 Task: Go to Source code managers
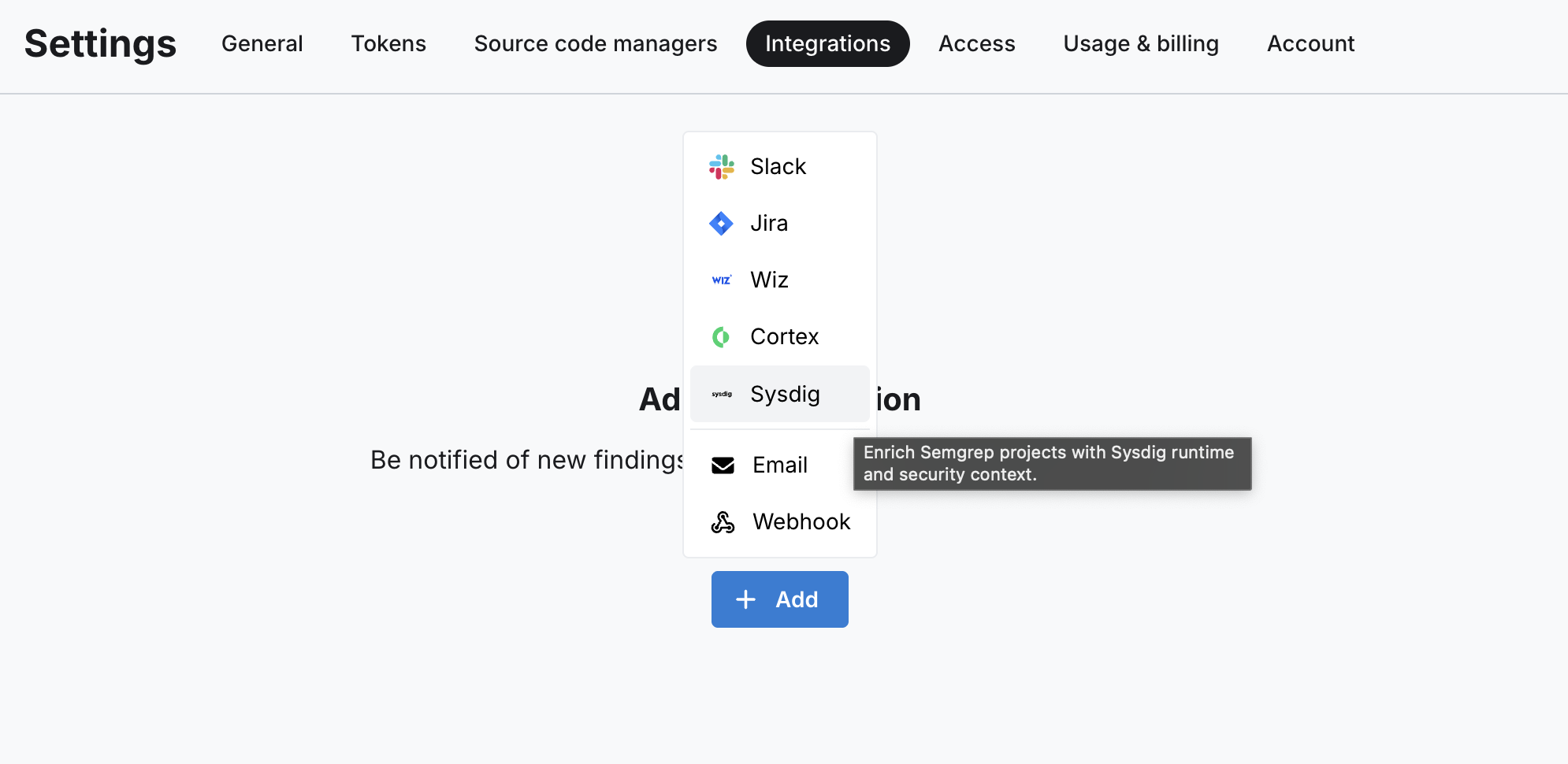click(595, 43)
